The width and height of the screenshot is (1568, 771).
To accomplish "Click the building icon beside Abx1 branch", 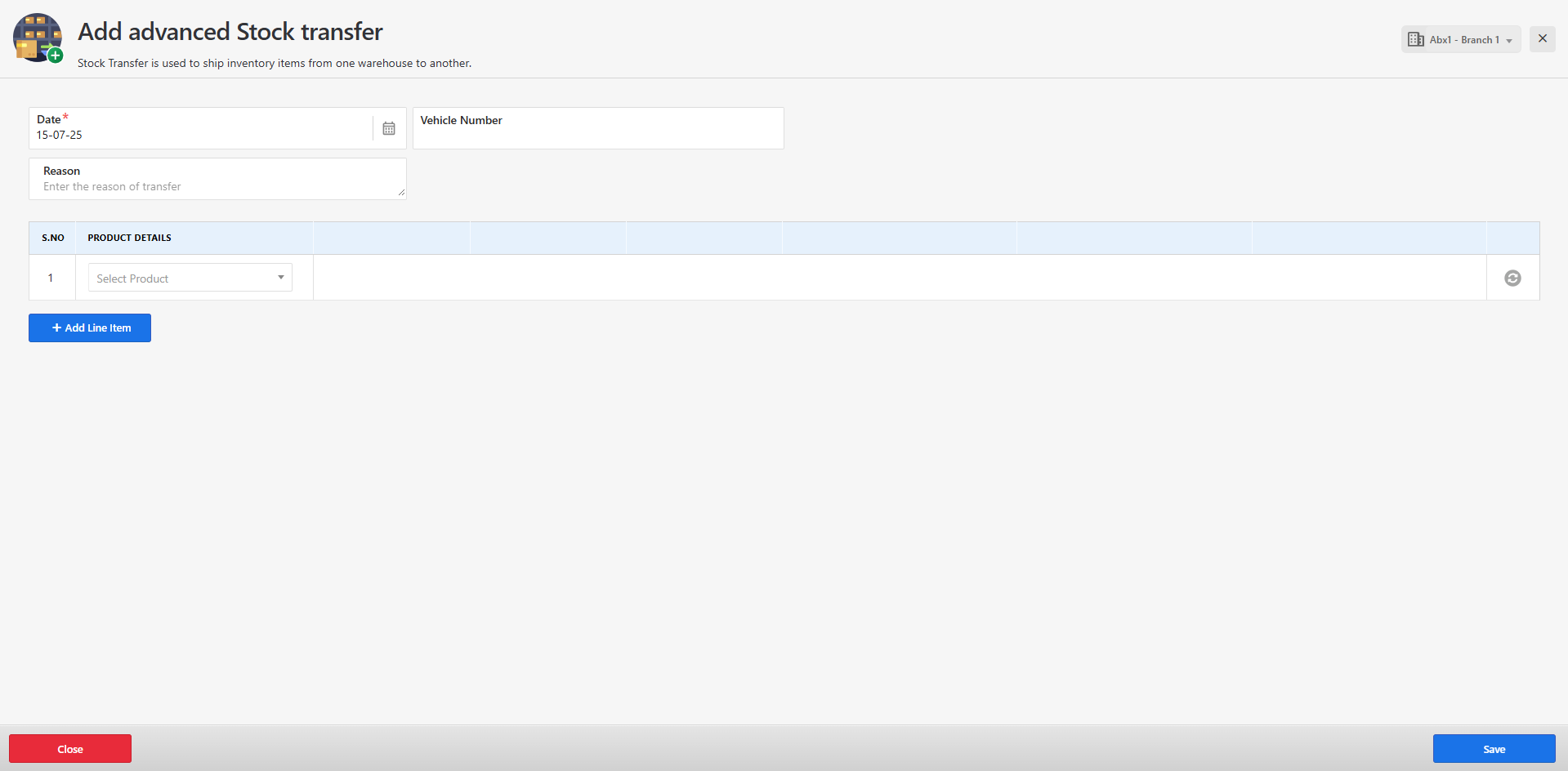I will (1416, 39).
